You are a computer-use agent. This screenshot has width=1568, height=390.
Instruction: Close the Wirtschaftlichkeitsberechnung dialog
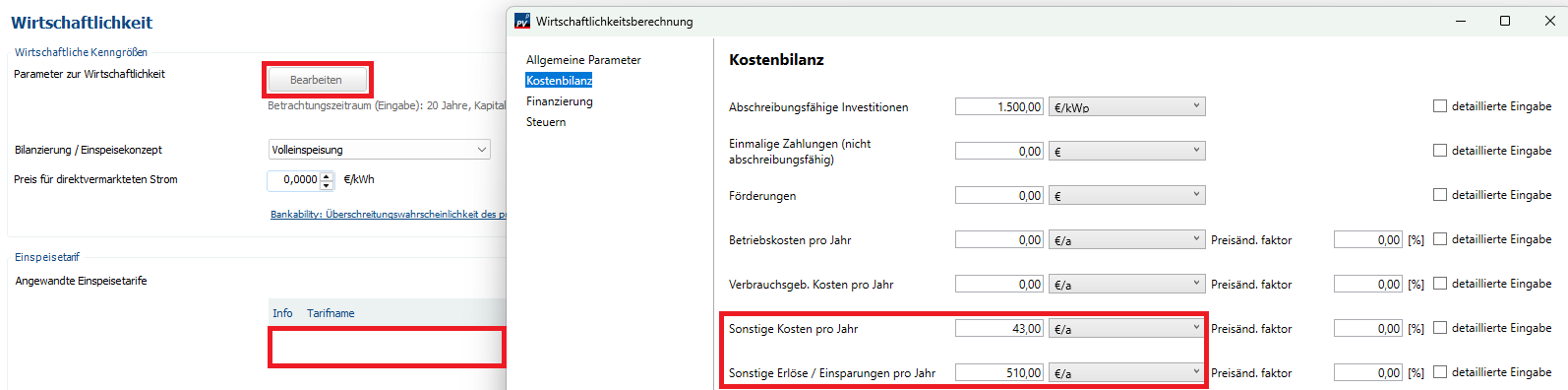(1550, 21)
